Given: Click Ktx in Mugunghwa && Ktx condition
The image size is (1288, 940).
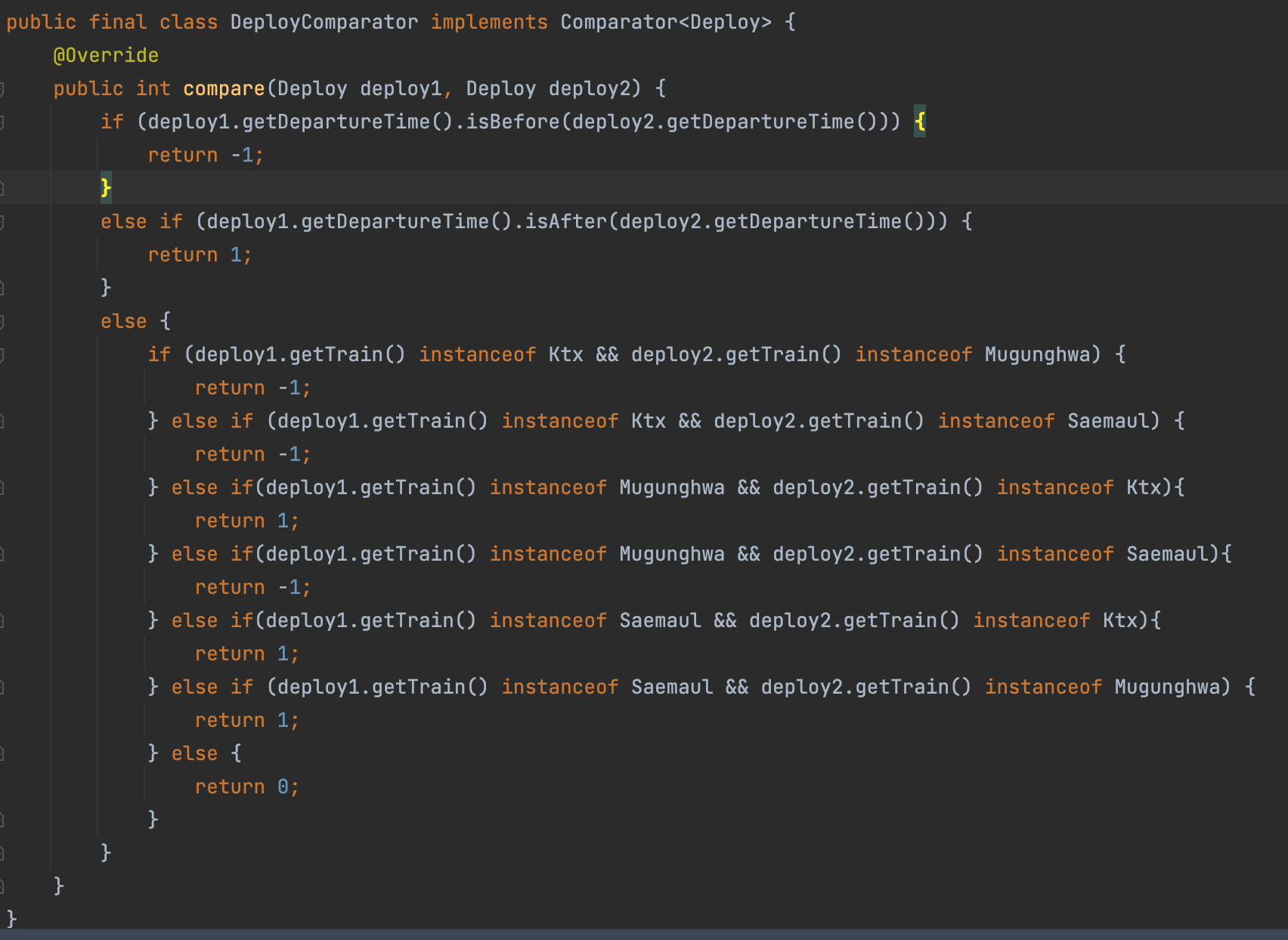Looking at the screenshot, I should click(x=1144, y=487).
